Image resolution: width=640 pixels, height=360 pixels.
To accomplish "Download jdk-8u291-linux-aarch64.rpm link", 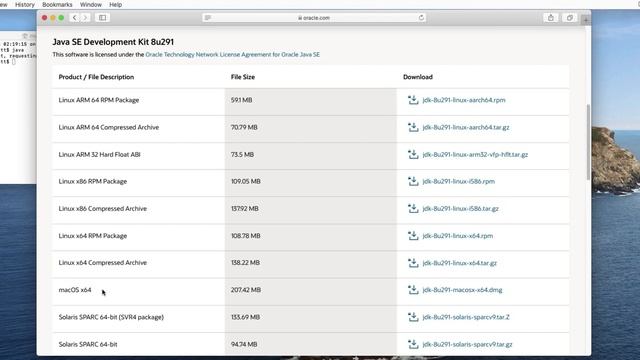I will coord(464,100).
